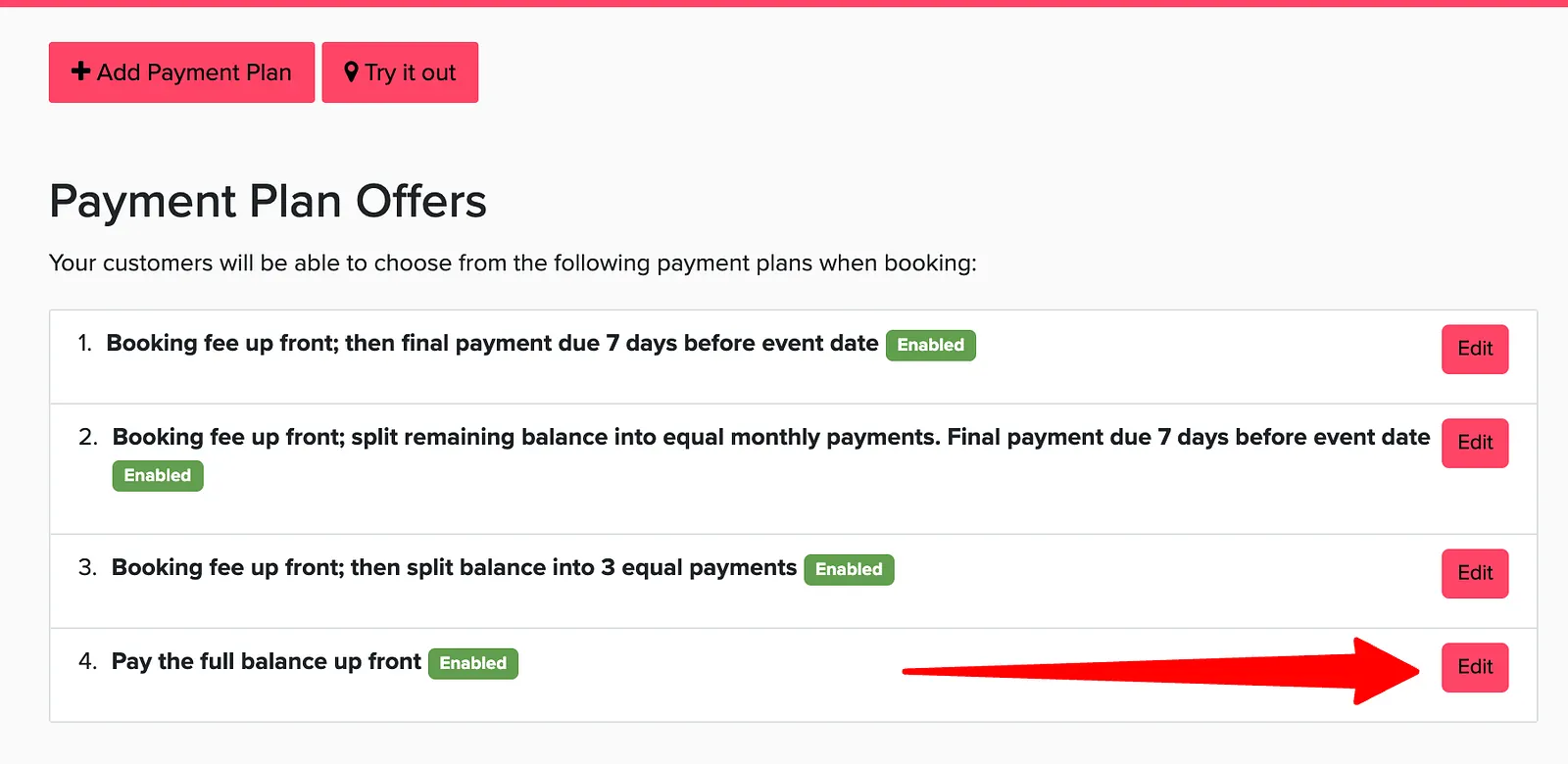Click the sentence starting Your customers will be able
The image size is (1568, 764).
coord(513,263)
